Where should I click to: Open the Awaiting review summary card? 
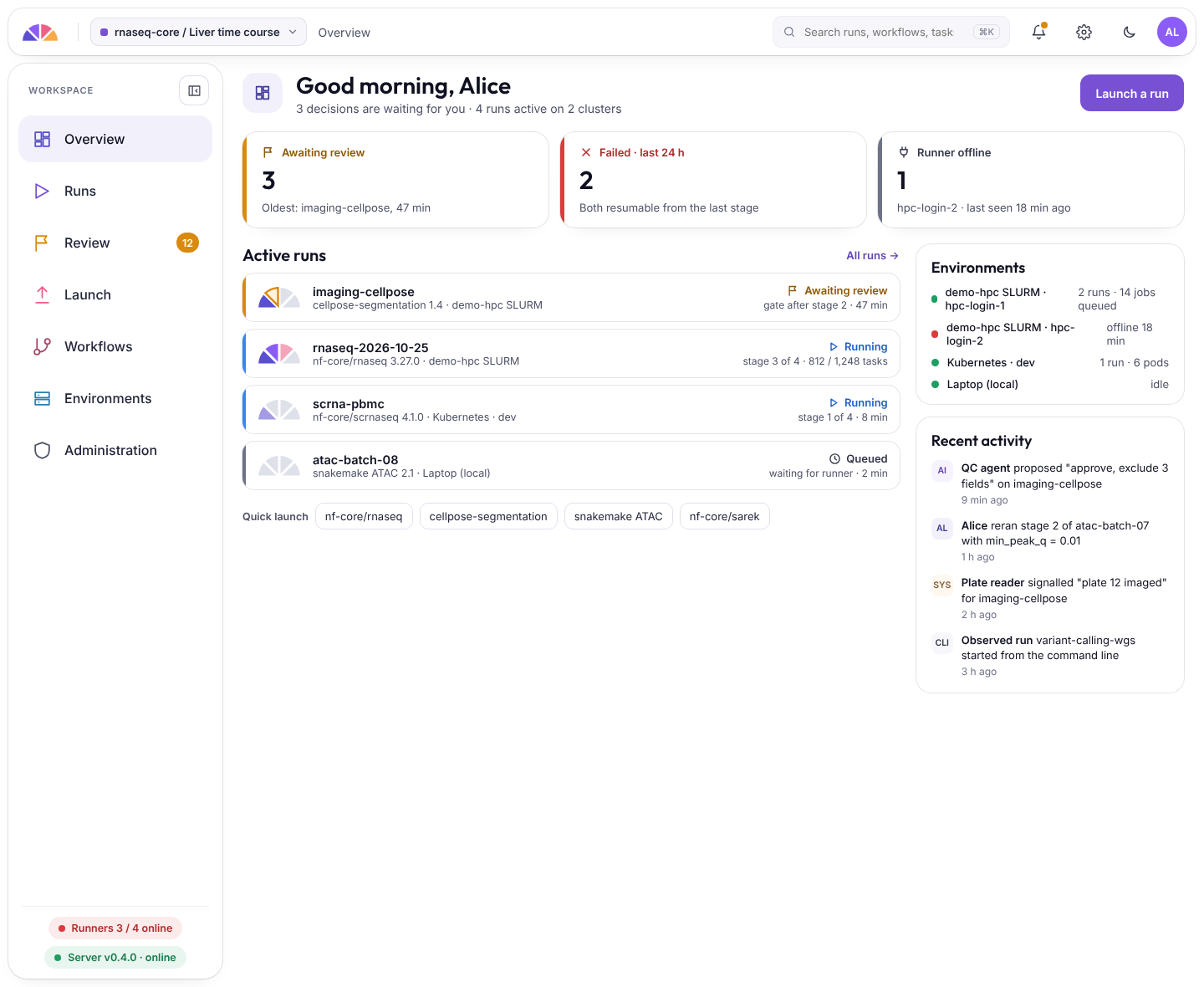click(395, 180)
